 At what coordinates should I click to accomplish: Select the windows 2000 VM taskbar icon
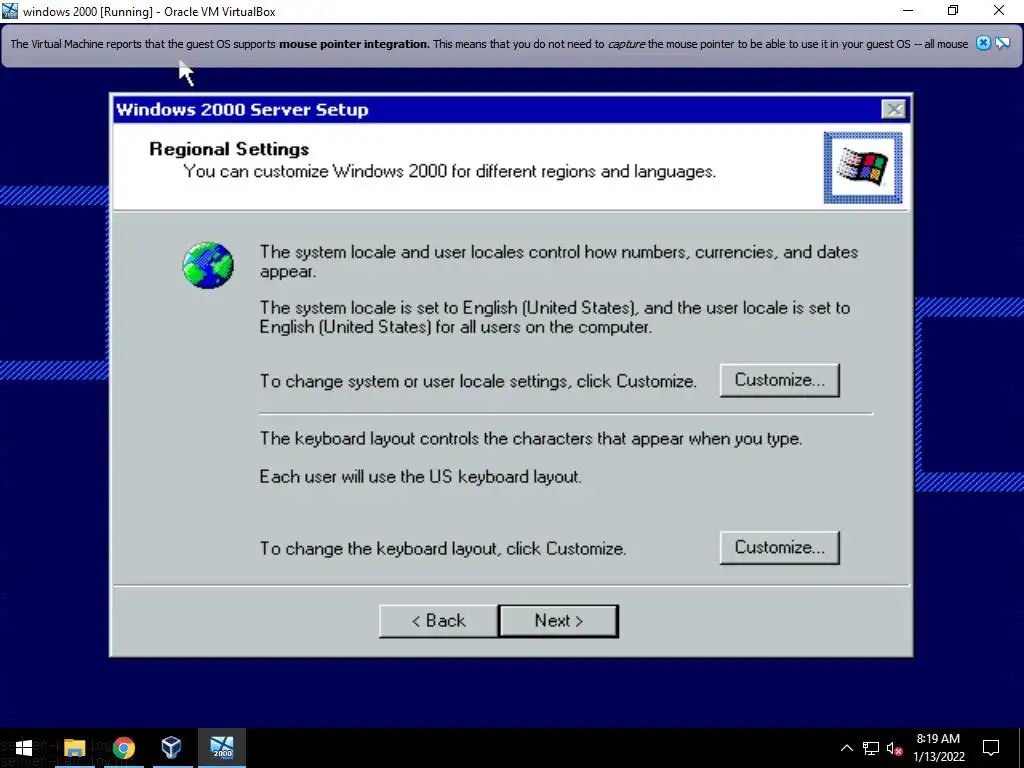tap(222, 748)
